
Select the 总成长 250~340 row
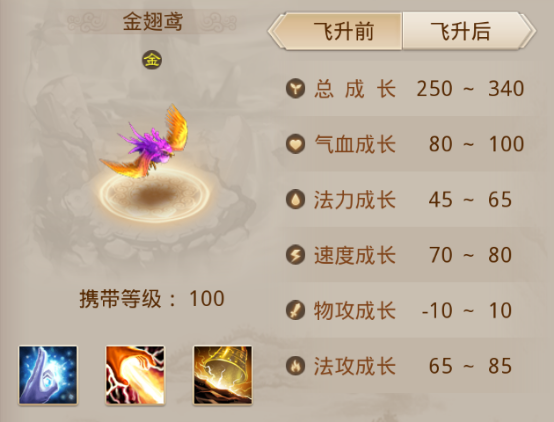[408, 88]
